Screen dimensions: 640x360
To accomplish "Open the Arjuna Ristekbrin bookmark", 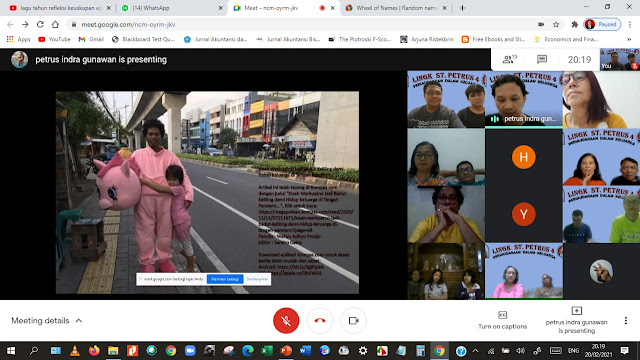I will point(427,39).
